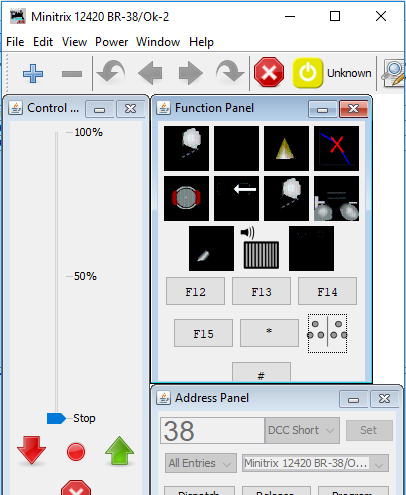Image resolution: width=406 pixels, height=495 pixels.
Task: Toggle the circular red-sided brake function icon
Action: (x=186, y=198)
